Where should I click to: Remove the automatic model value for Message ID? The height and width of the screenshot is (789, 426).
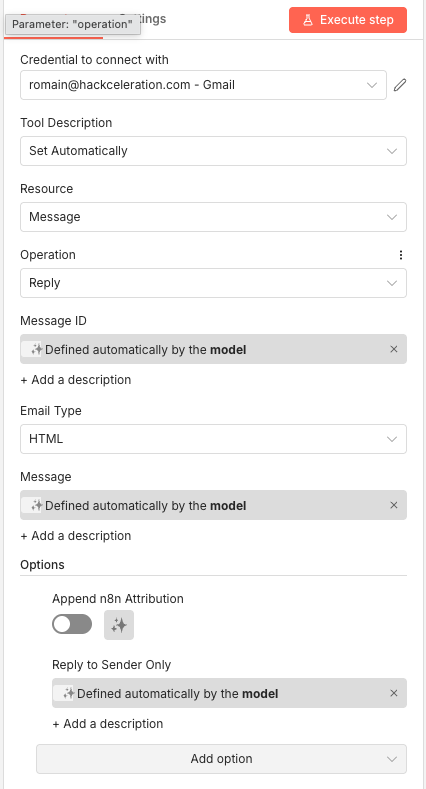[394, 349]
